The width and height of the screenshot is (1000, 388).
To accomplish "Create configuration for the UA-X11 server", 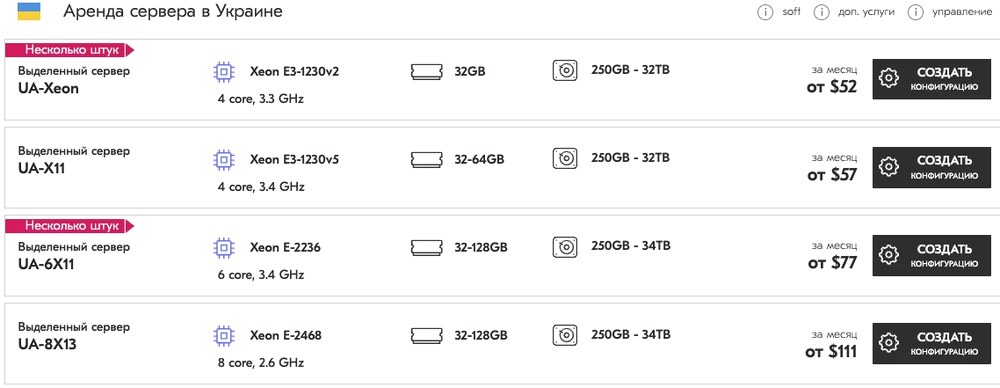I will 930,167.
